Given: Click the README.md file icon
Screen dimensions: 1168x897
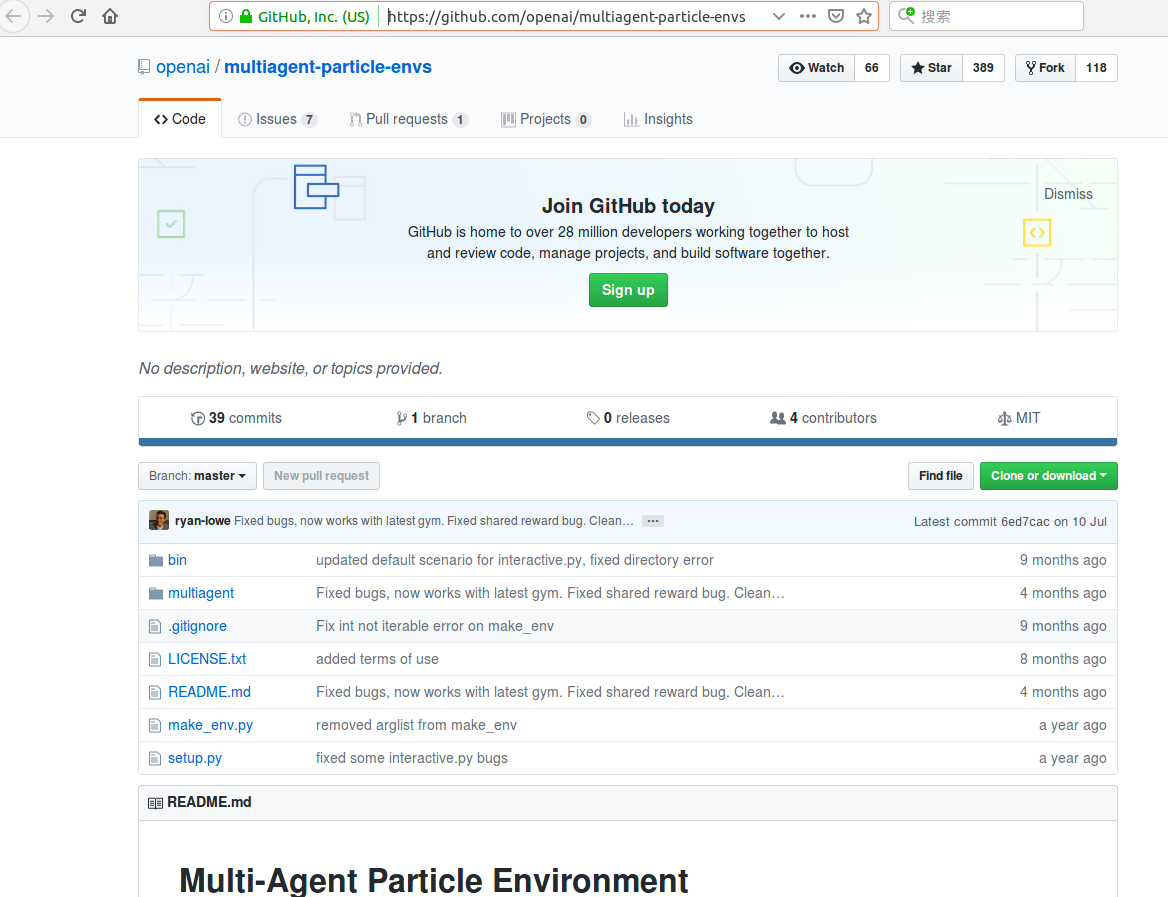Looking at the screenshot, I should click(x=155, y=692).
